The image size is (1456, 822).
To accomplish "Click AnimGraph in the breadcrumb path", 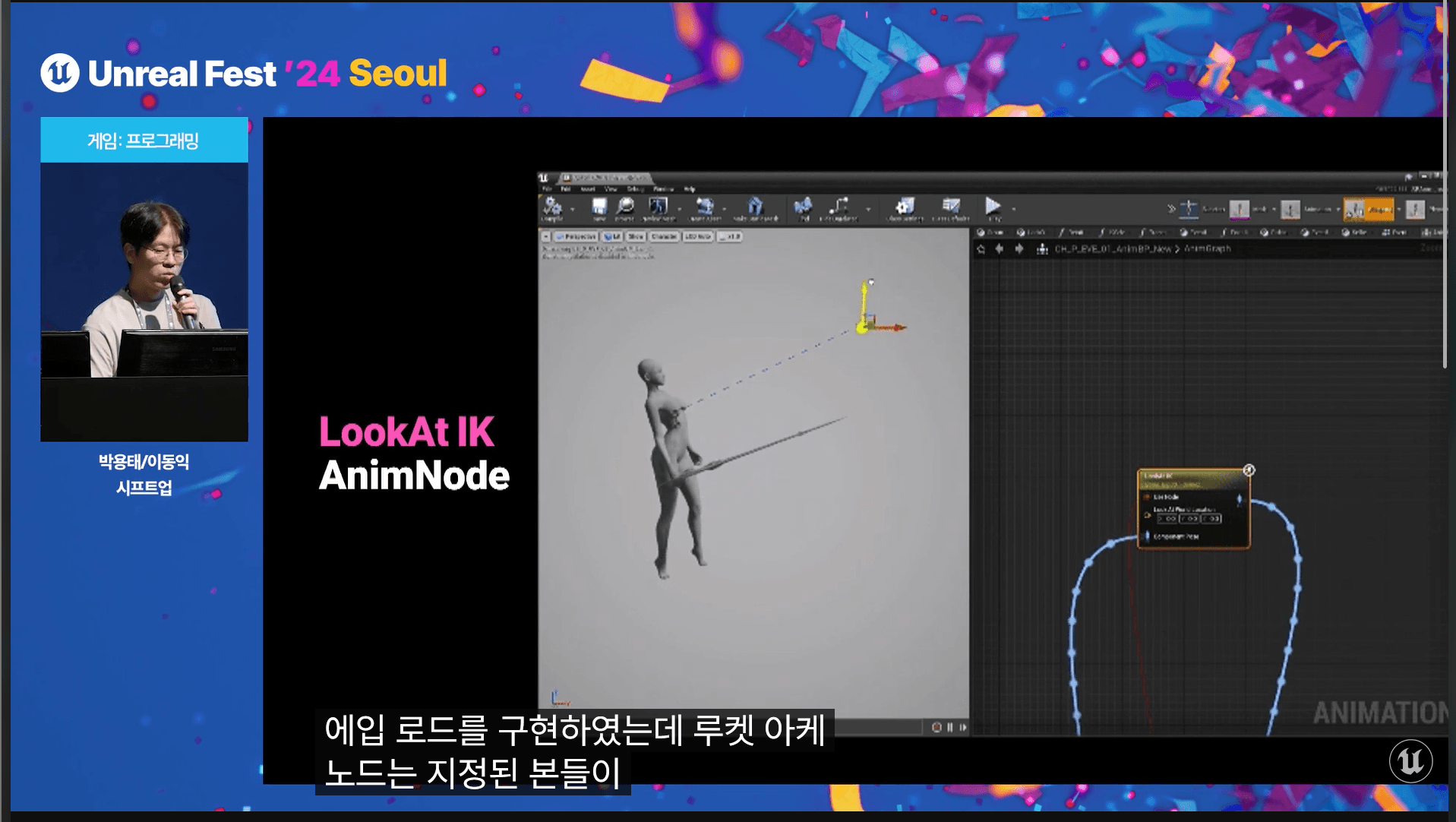I will [x=1207, y=249].
